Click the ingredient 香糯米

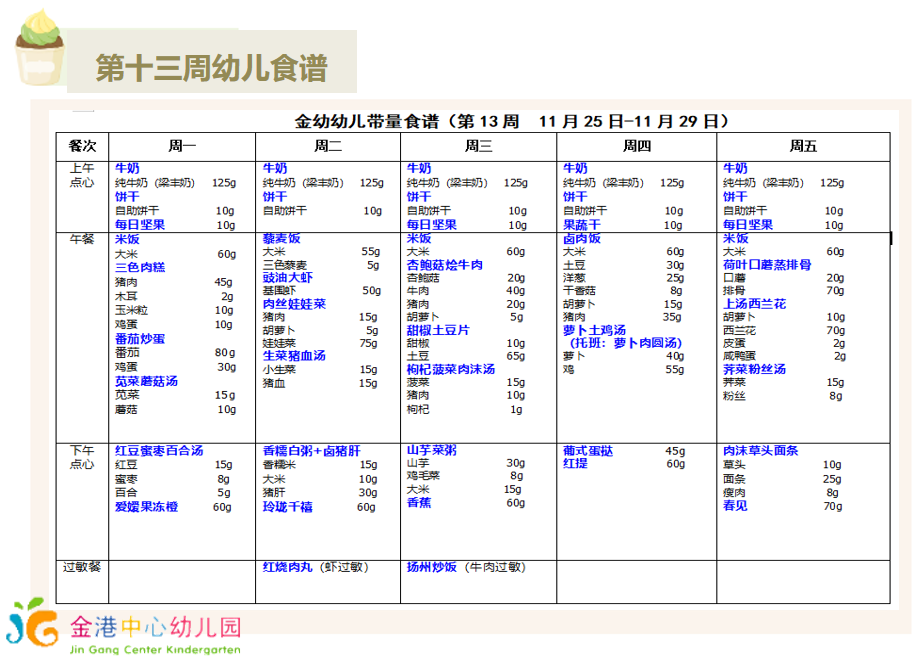coord(280,465)
